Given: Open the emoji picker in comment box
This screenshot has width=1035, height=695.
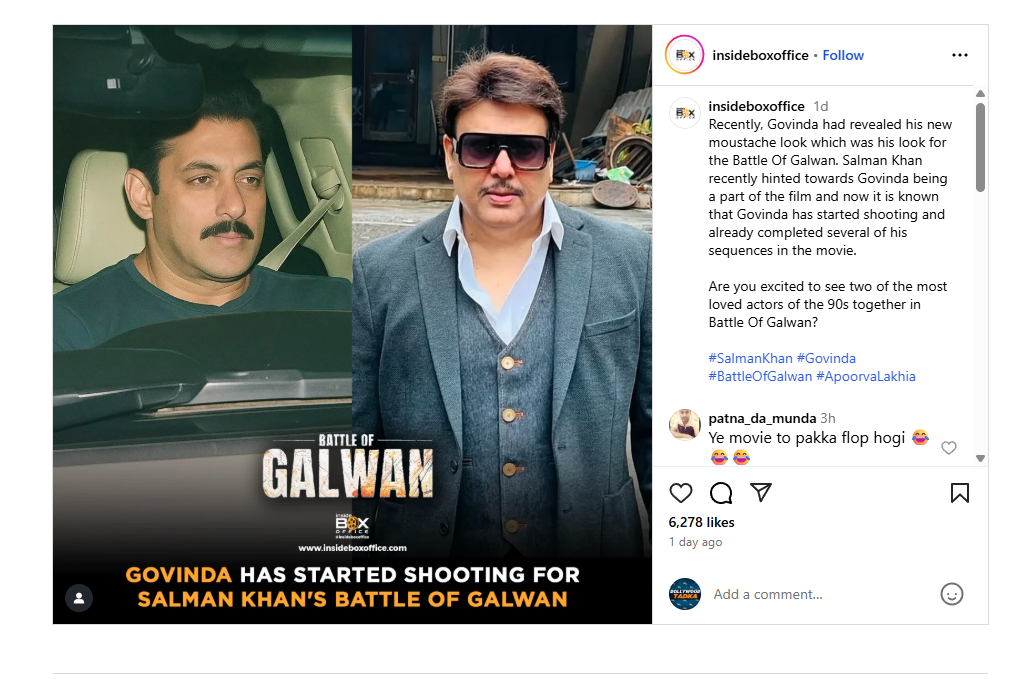Looking at the screenshot, I should (x=952, y=594).
